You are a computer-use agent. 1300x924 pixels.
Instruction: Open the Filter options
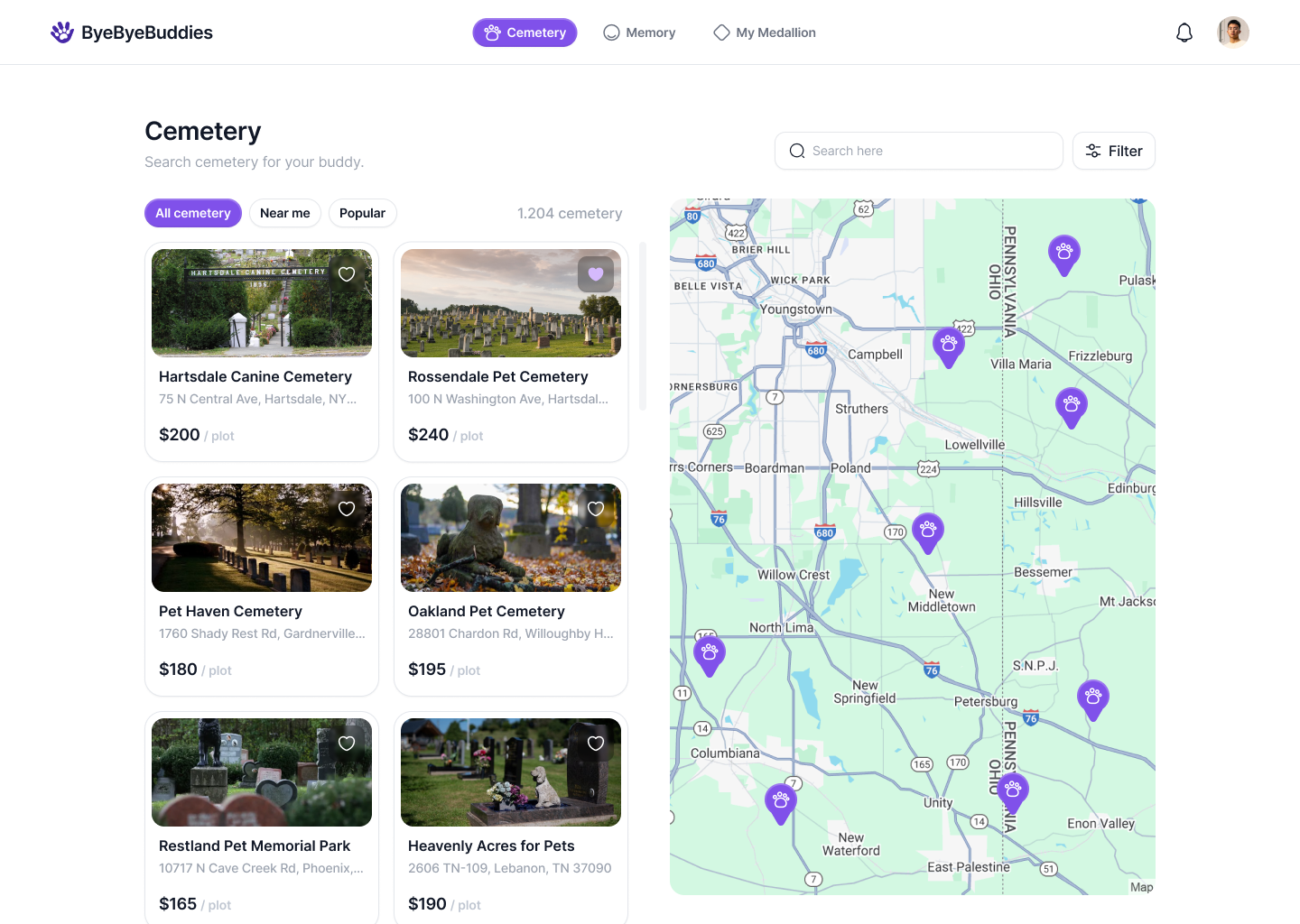point(1114,151)
